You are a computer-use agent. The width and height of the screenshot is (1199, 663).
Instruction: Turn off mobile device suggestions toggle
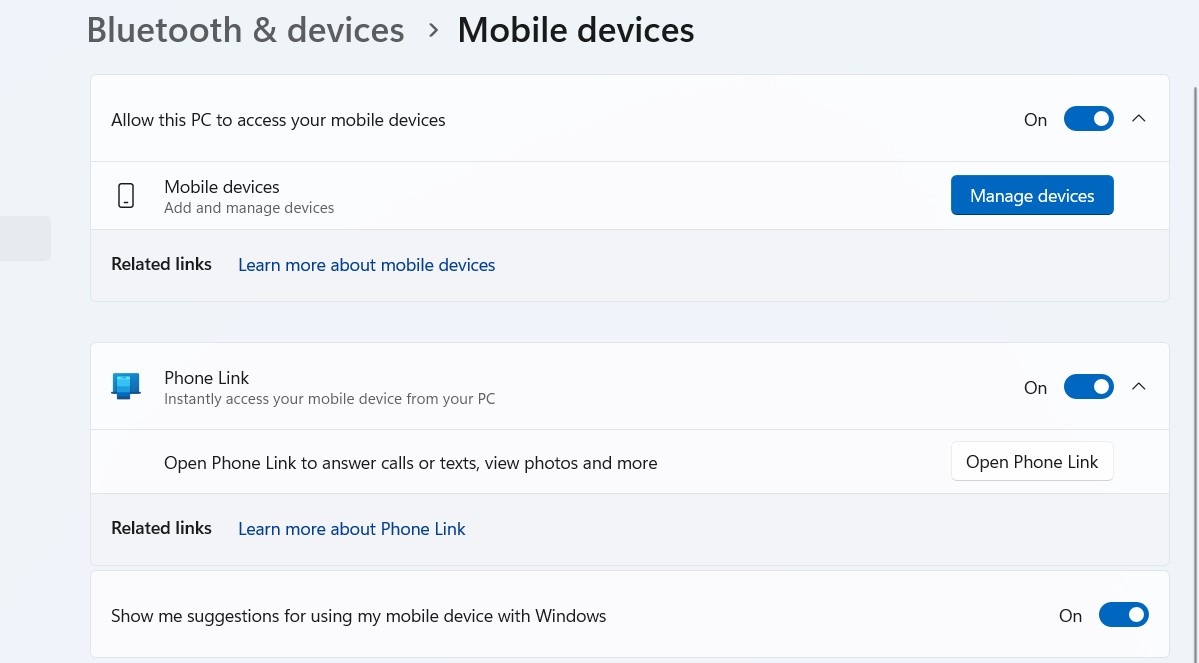tap(1123, 615)
